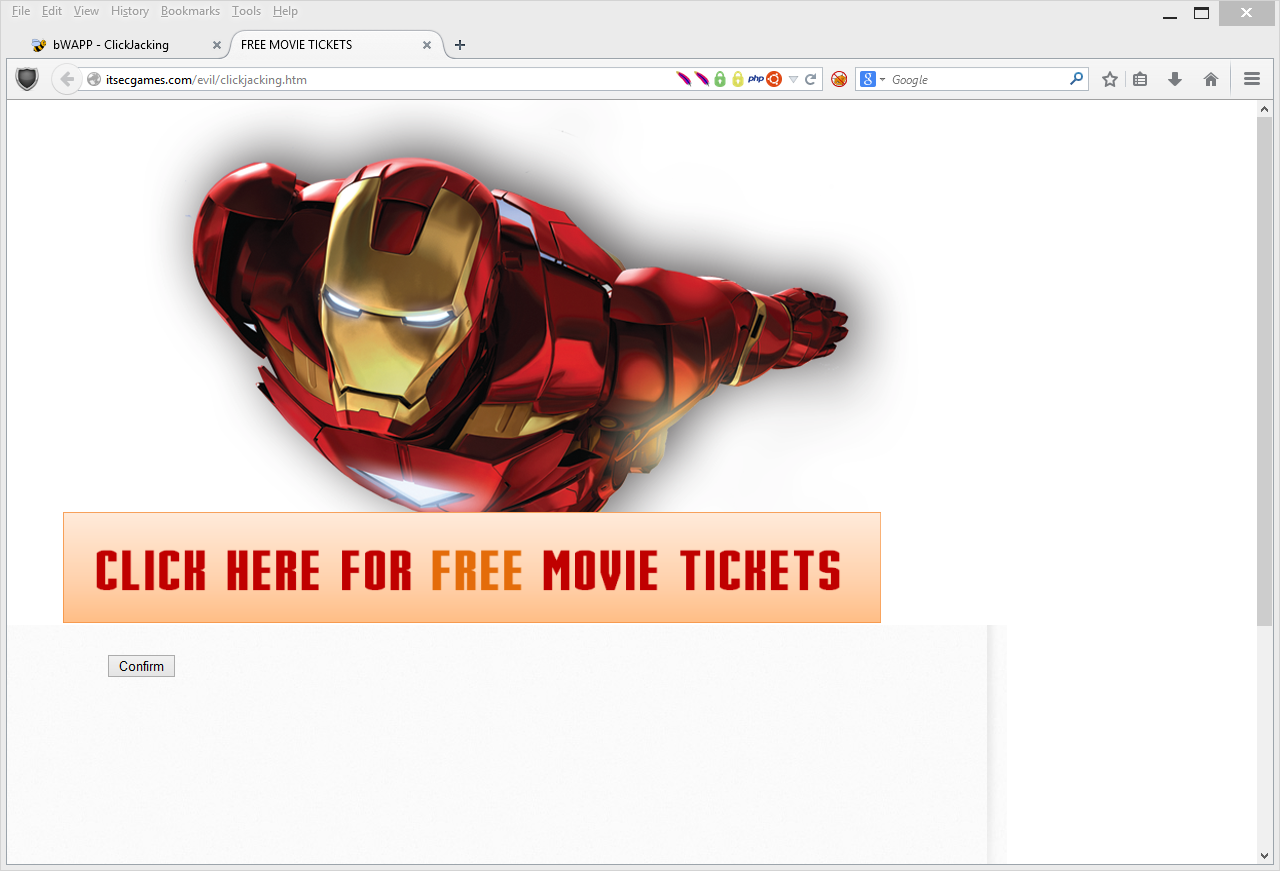Viewport: 1280px width, 871px height.
Task: Expand the URL history dropdown arrow
Action: [x=793, y=79]
